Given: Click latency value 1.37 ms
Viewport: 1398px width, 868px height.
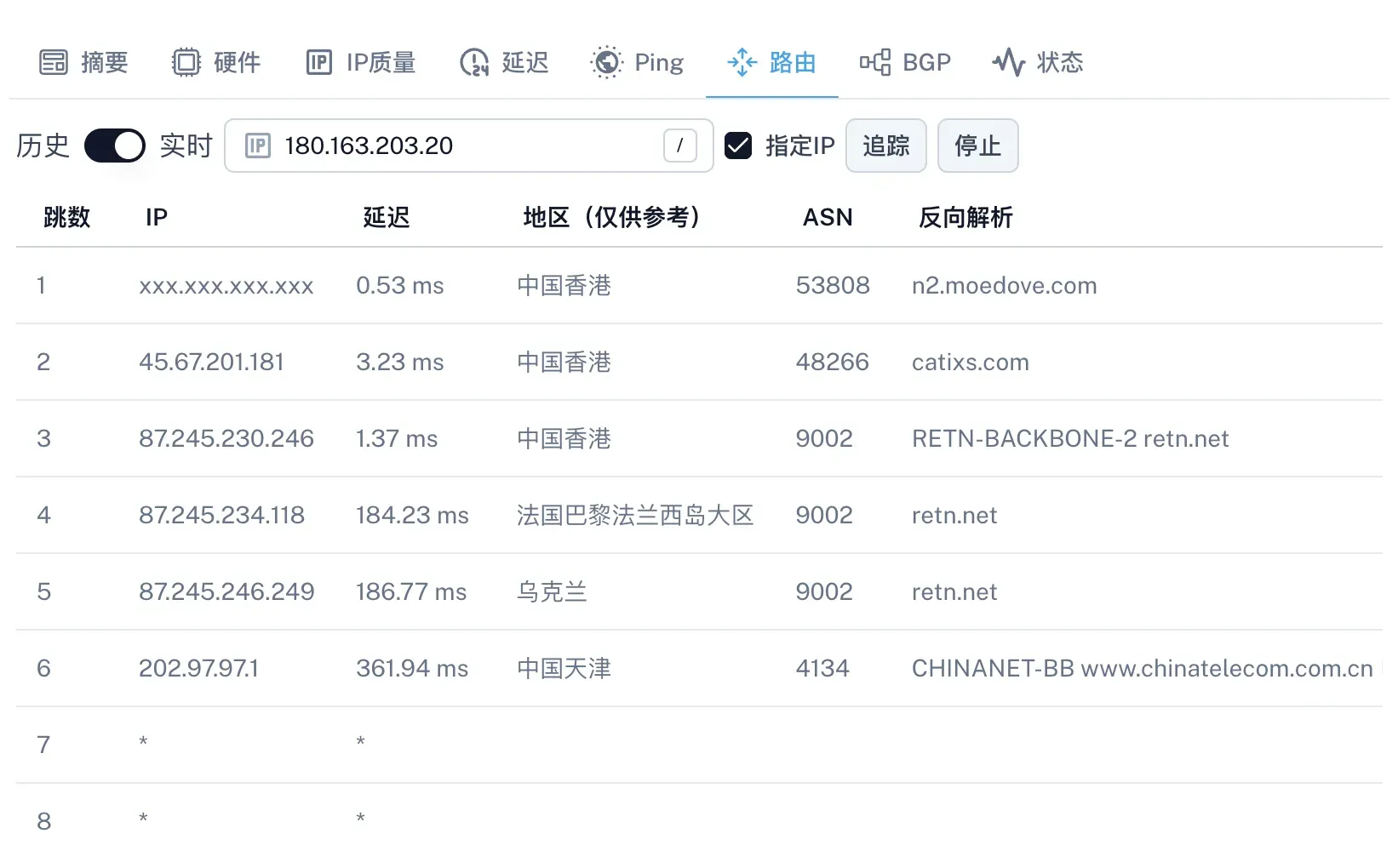Looking at the screenshot, I should 397,438.
